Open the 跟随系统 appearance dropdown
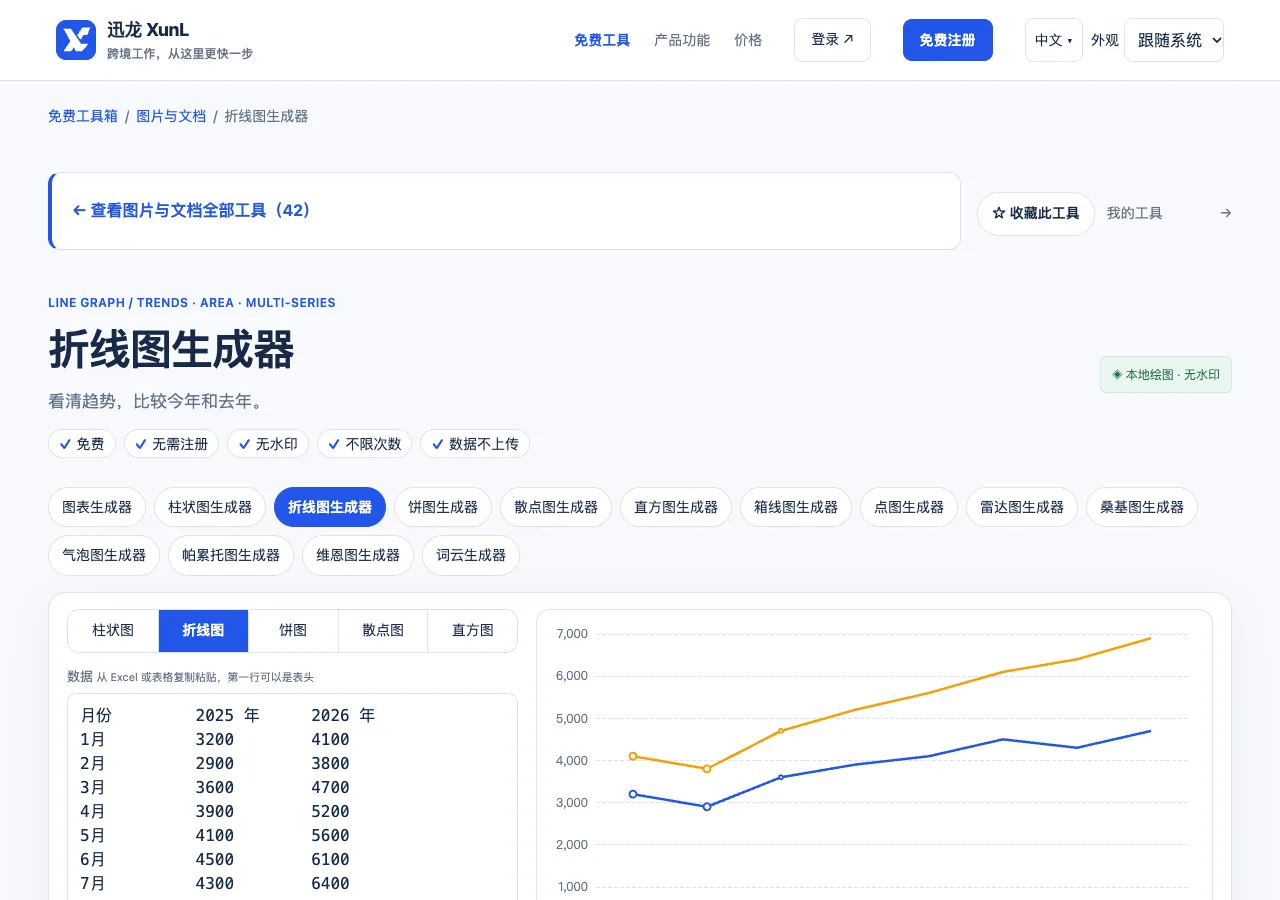This screenshot has height=900, width=1280. (x=1174, y=40)
